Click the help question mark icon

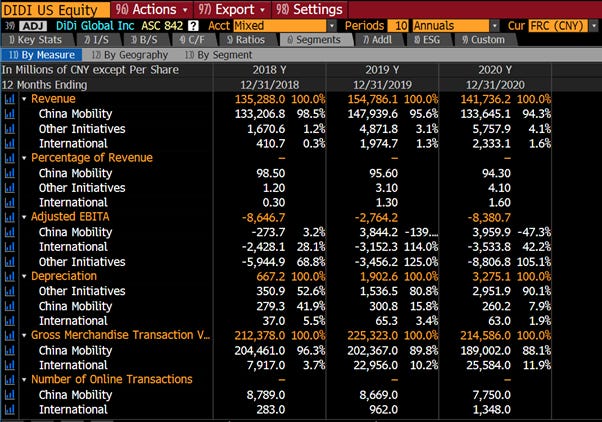pyautogui.click(x=194, y=26)
